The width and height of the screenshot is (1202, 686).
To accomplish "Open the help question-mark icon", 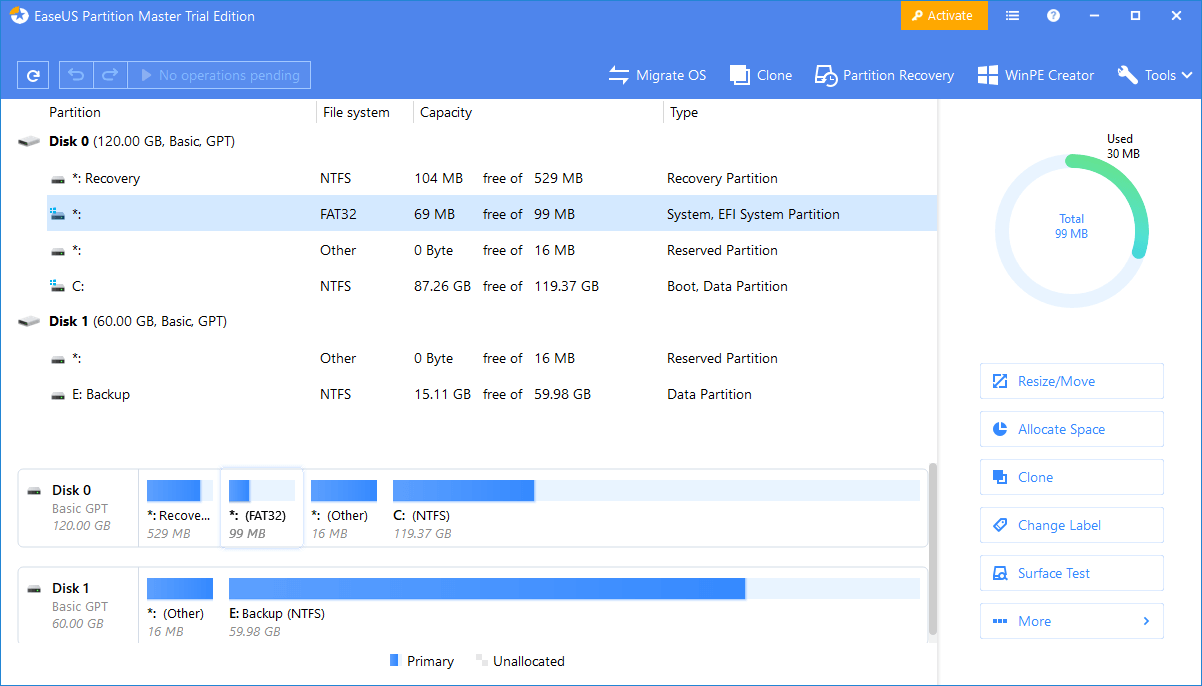I will 1052,15.
